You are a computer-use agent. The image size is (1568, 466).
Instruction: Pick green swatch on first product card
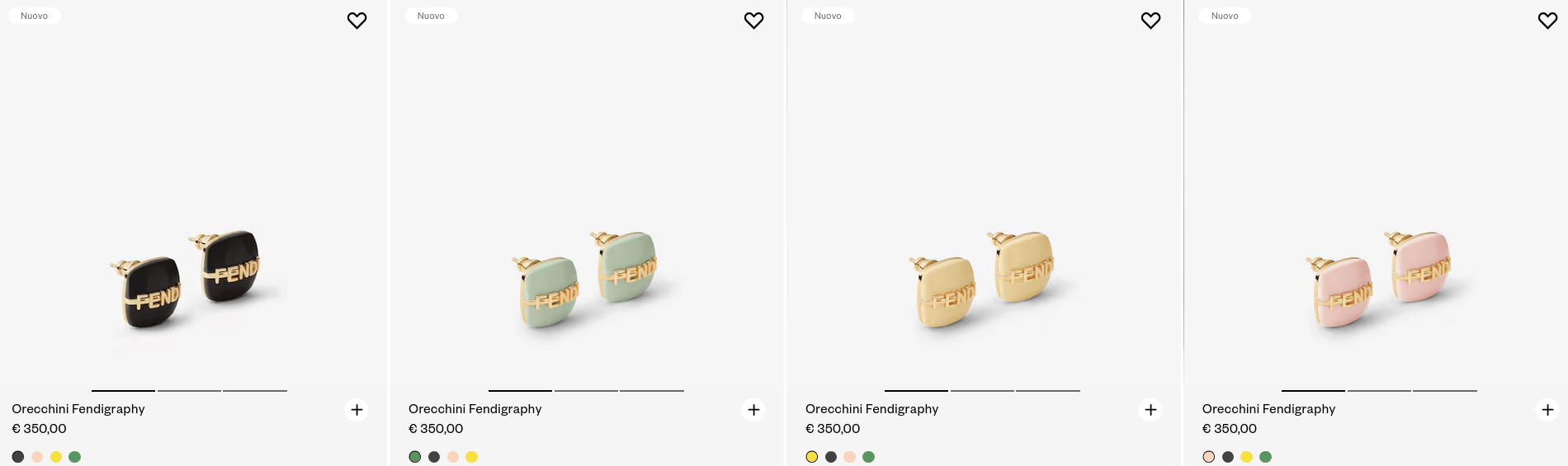[75, 457]
